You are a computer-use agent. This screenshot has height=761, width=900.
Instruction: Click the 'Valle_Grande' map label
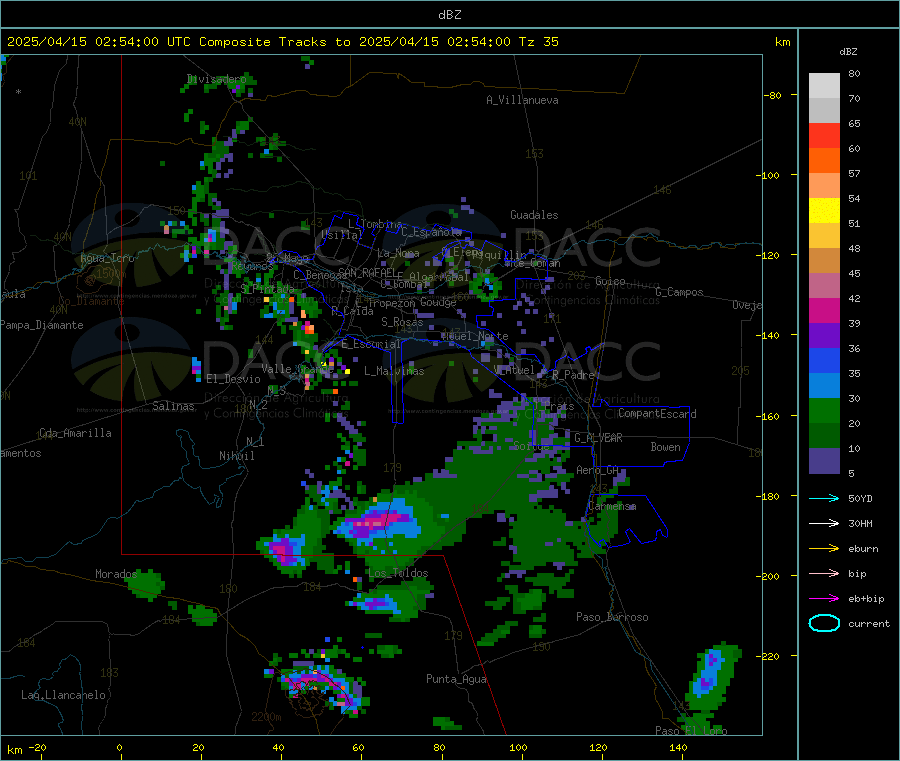(x=297, y=368)
